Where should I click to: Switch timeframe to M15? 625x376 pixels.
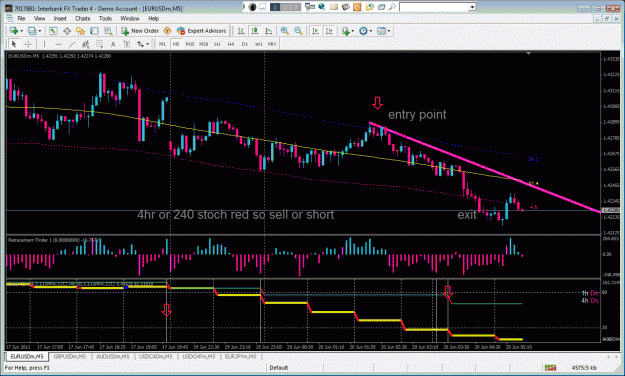point(190,44)
